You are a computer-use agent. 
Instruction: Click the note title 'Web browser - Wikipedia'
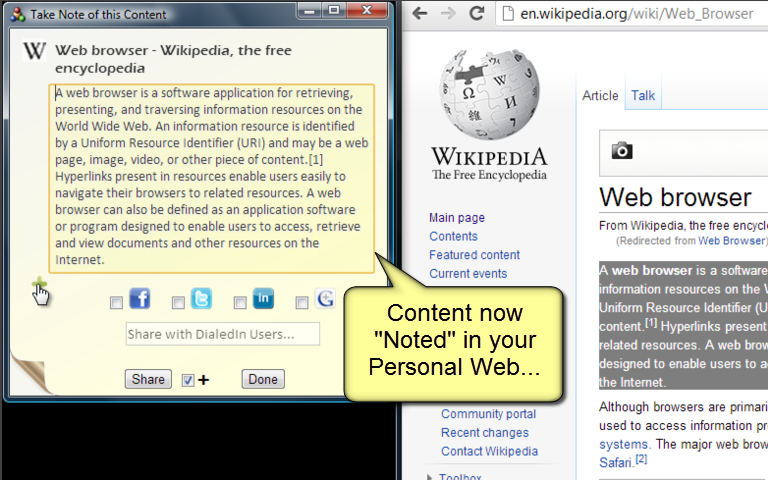pyautogui.click(x=173, y=59)
